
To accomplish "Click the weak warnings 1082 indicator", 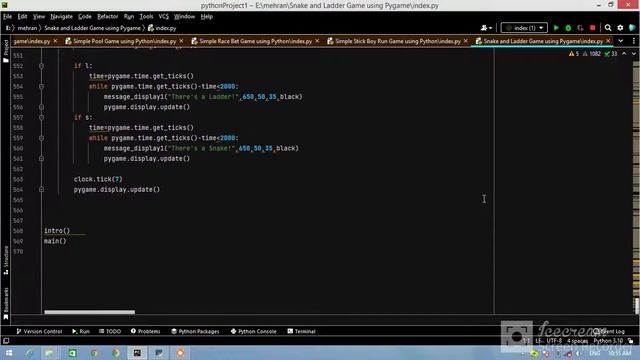I will point(591,54).
